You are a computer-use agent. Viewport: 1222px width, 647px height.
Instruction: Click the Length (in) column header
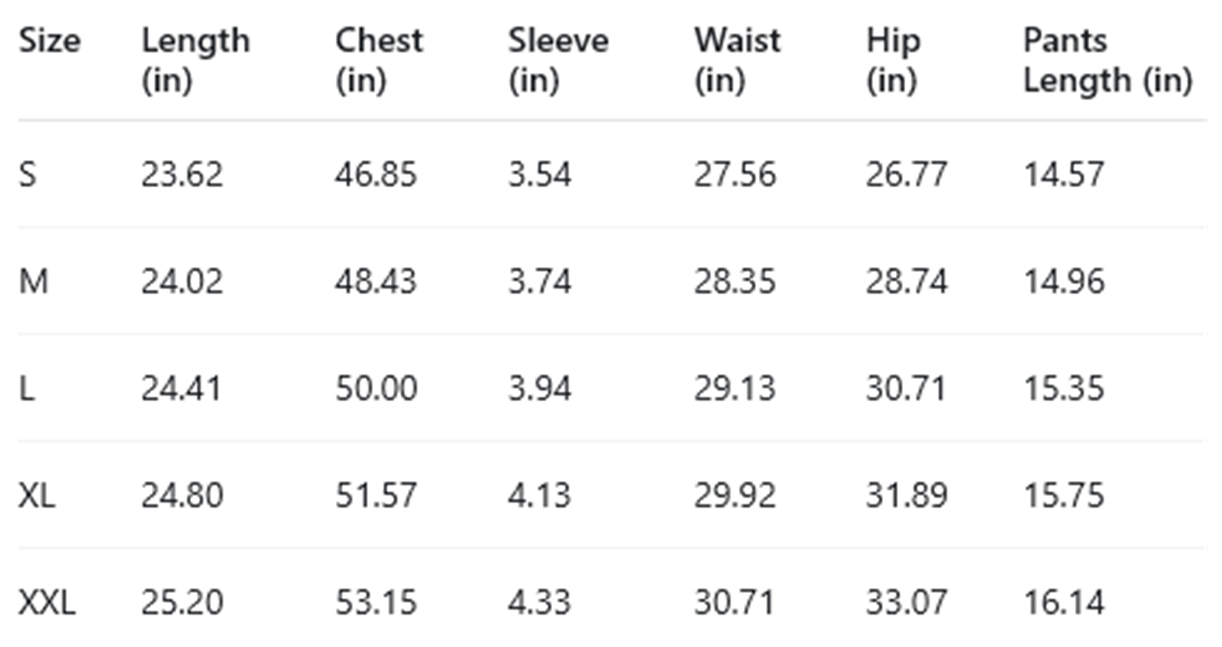pos(195,60)
